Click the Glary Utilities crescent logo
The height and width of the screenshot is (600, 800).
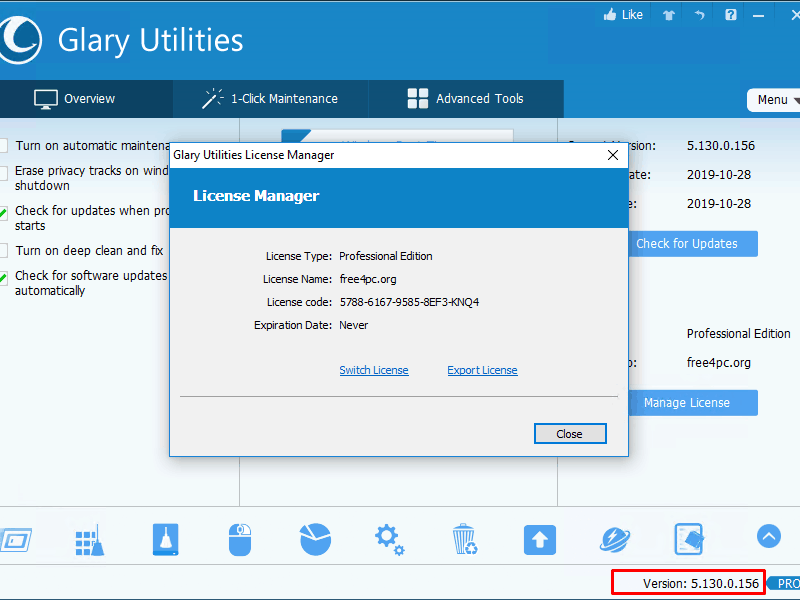[20, 40]
